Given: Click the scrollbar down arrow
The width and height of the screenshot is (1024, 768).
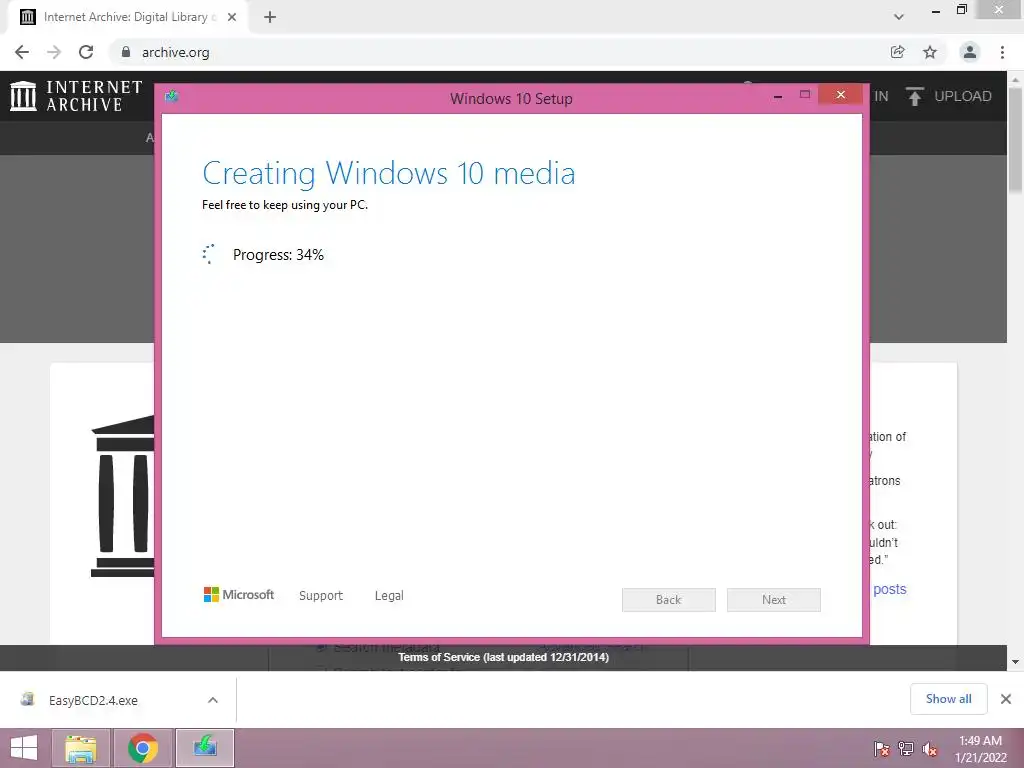Looking at the screenshot, I should [1015, 662].
